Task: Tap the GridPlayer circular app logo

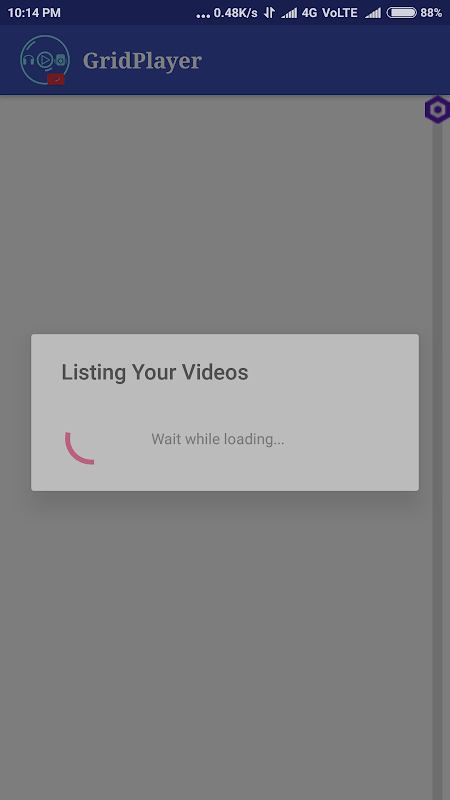Action: click(x=45, y=60)
